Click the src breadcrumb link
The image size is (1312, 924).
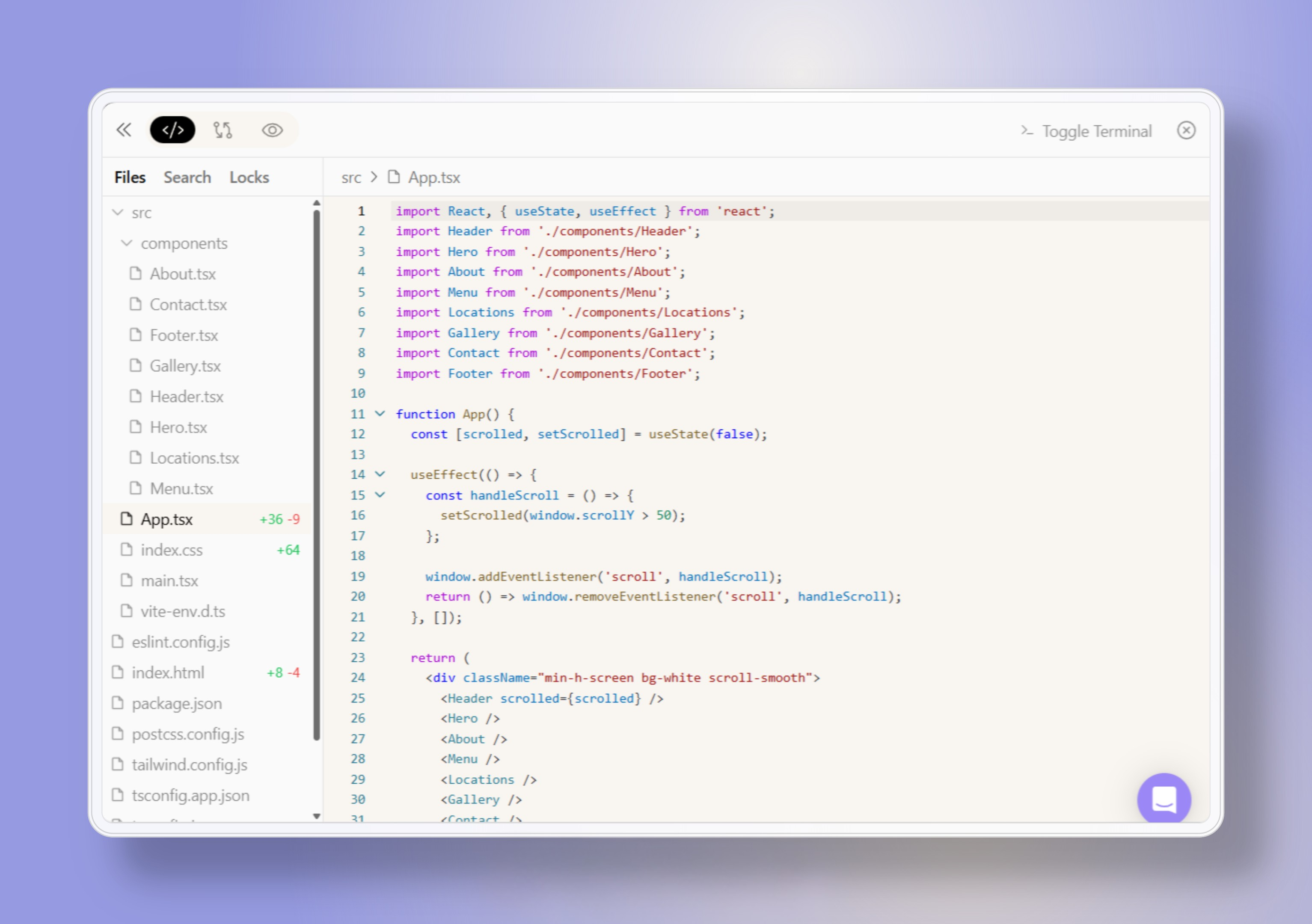[x=351, y=177]
